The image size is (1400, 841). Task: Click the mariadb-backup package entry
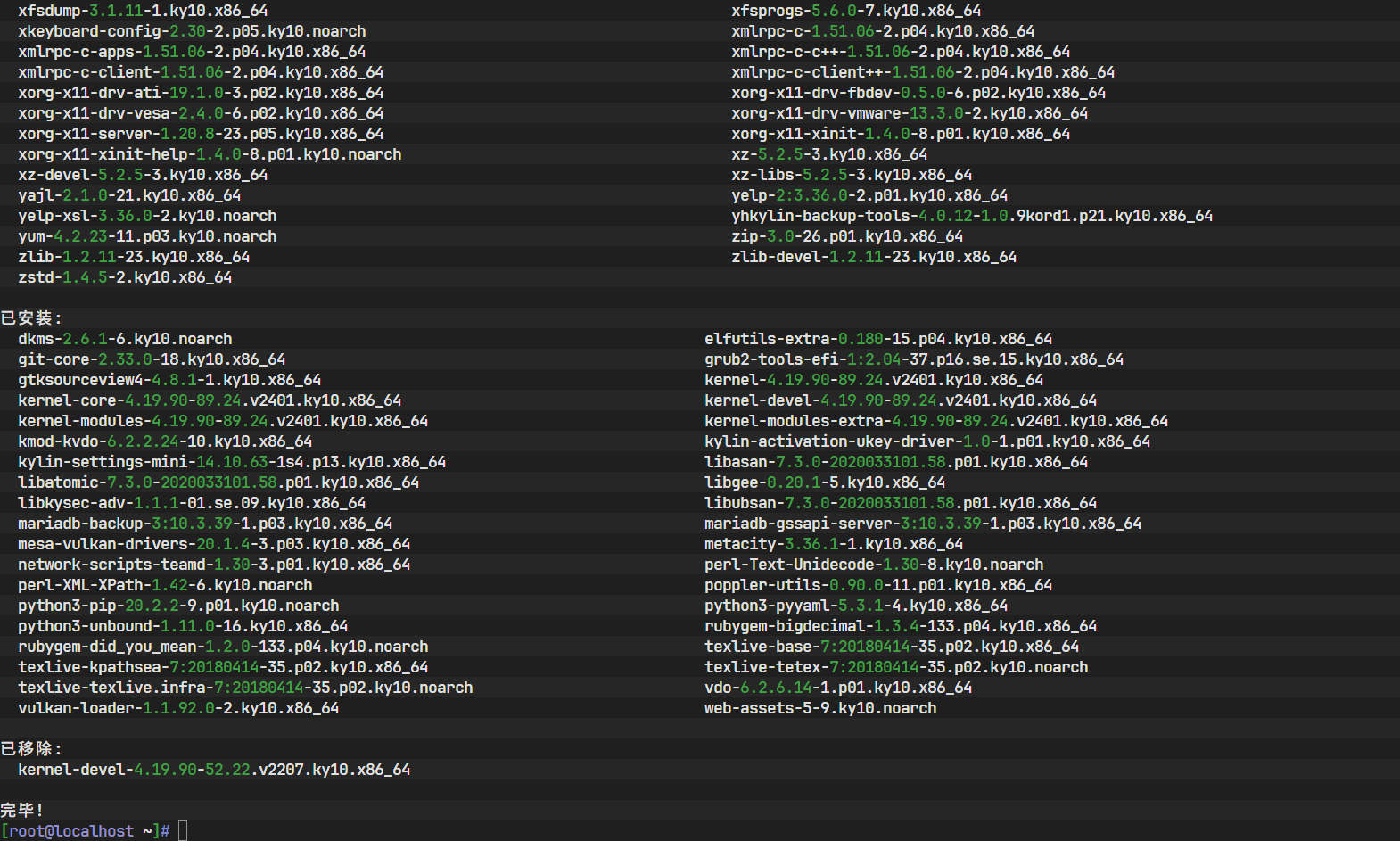205,524
